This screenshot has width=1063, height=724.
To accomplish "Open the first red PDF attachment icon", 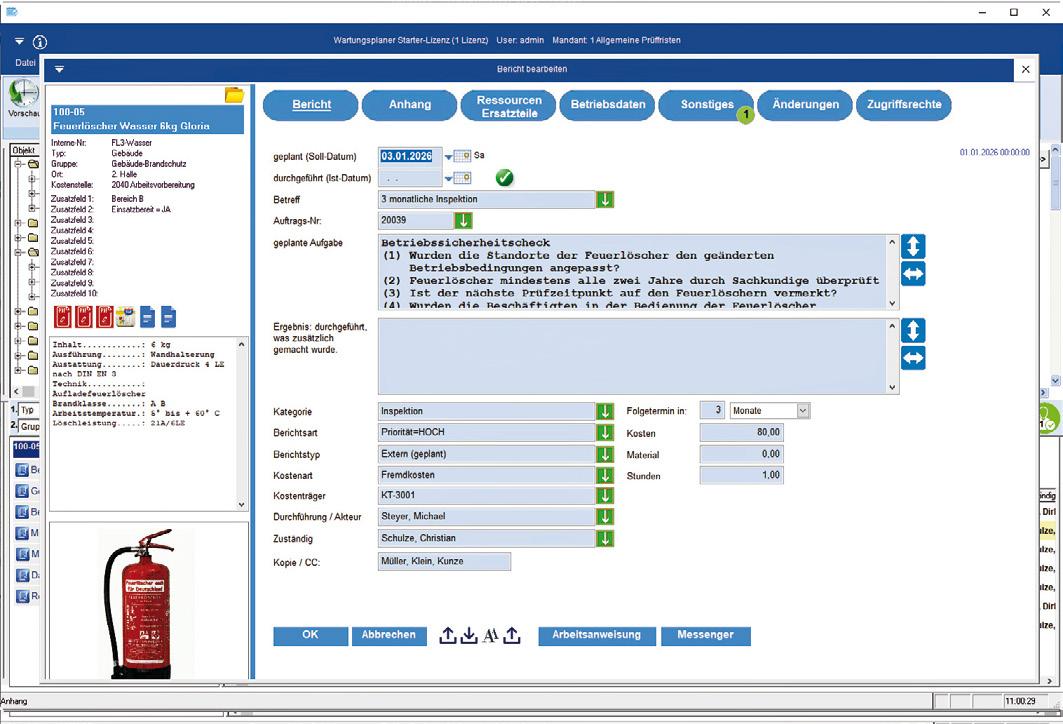I will pyautogui.click(x=63, y=317).
